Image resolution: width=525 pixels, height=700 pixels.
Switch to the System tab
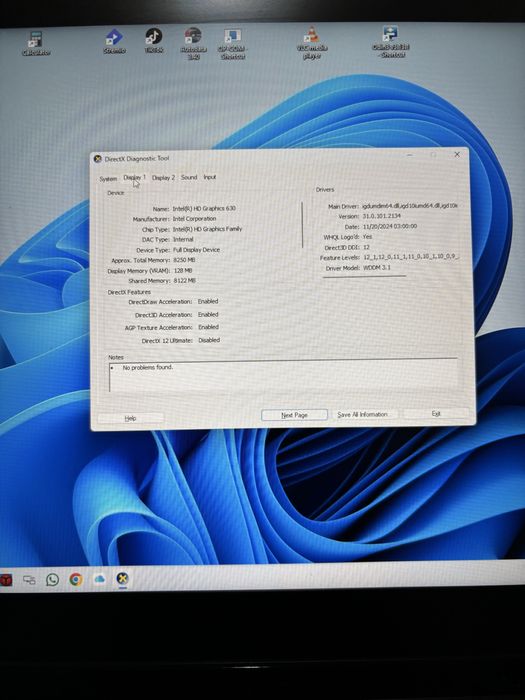tap(108, 179)
